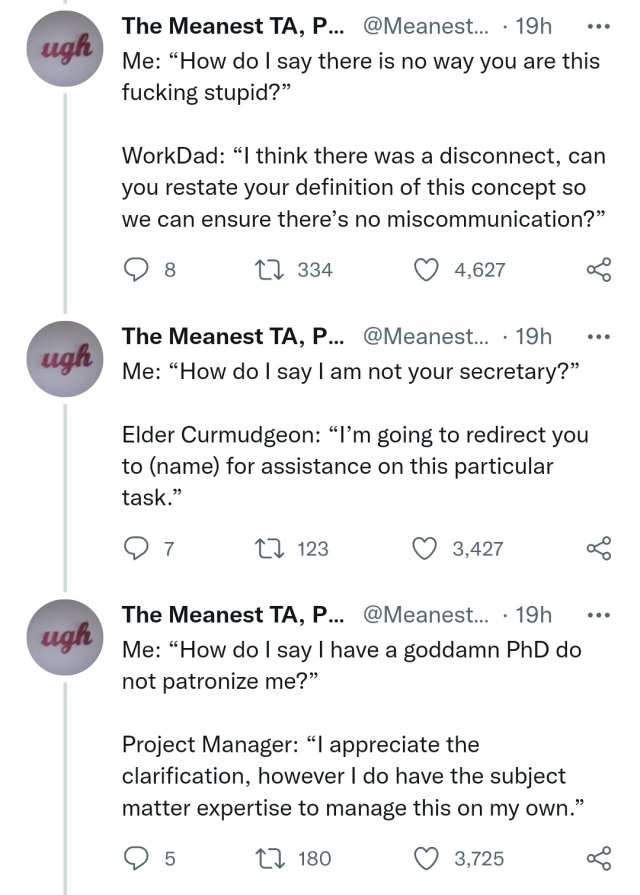The width and height of the screenshot is (640, 895).
Task: Retweet the tweet with 180 retweets
Action: [268, 858]
